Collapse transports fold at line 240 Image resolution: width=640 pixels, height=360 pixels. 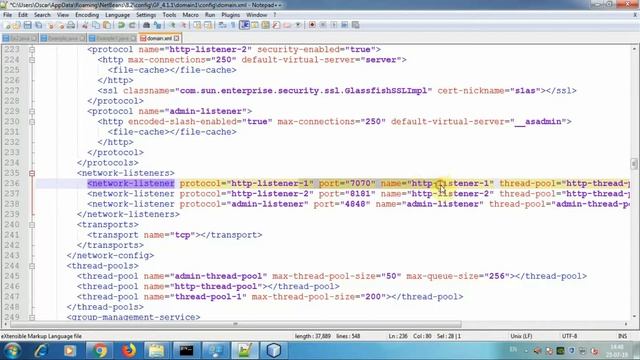(x=32, y=225)
